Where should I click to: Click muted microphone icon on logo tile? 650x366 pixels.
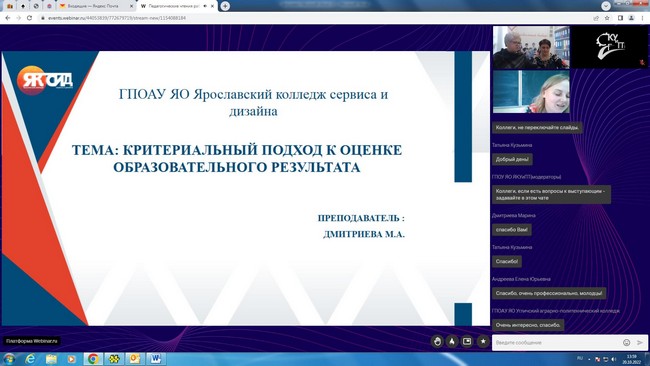point(642,62)
